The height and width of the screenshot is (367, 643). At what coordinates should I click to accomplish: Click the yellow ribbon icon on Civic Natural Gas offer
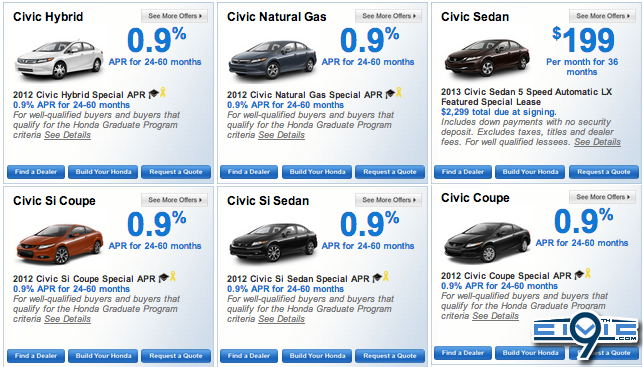399,93
